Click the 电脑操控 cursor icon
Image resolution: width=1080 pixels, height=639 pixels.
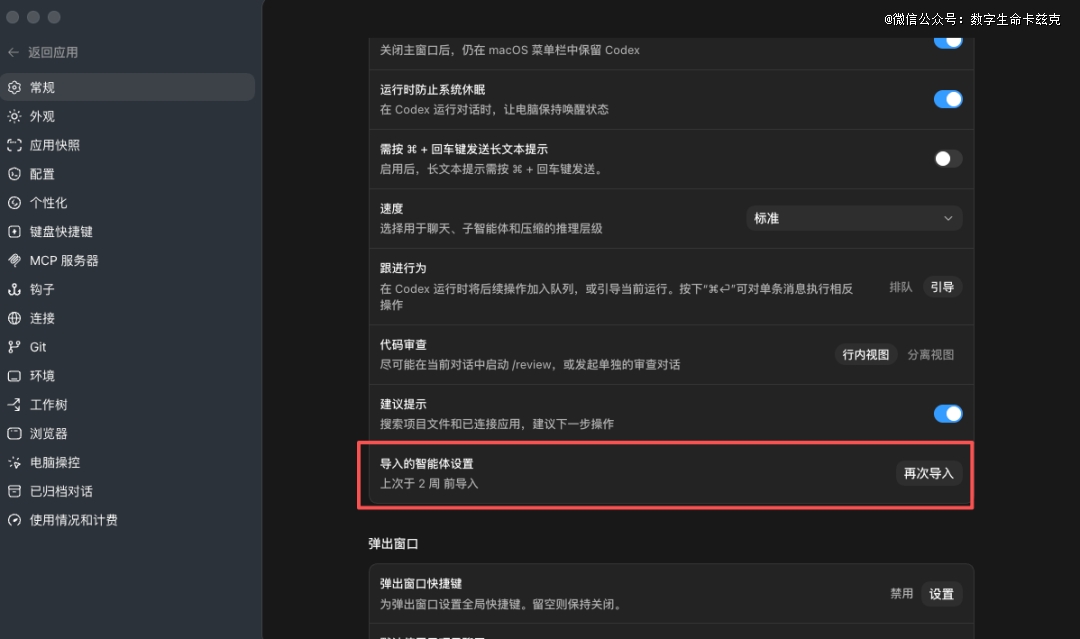14,463
